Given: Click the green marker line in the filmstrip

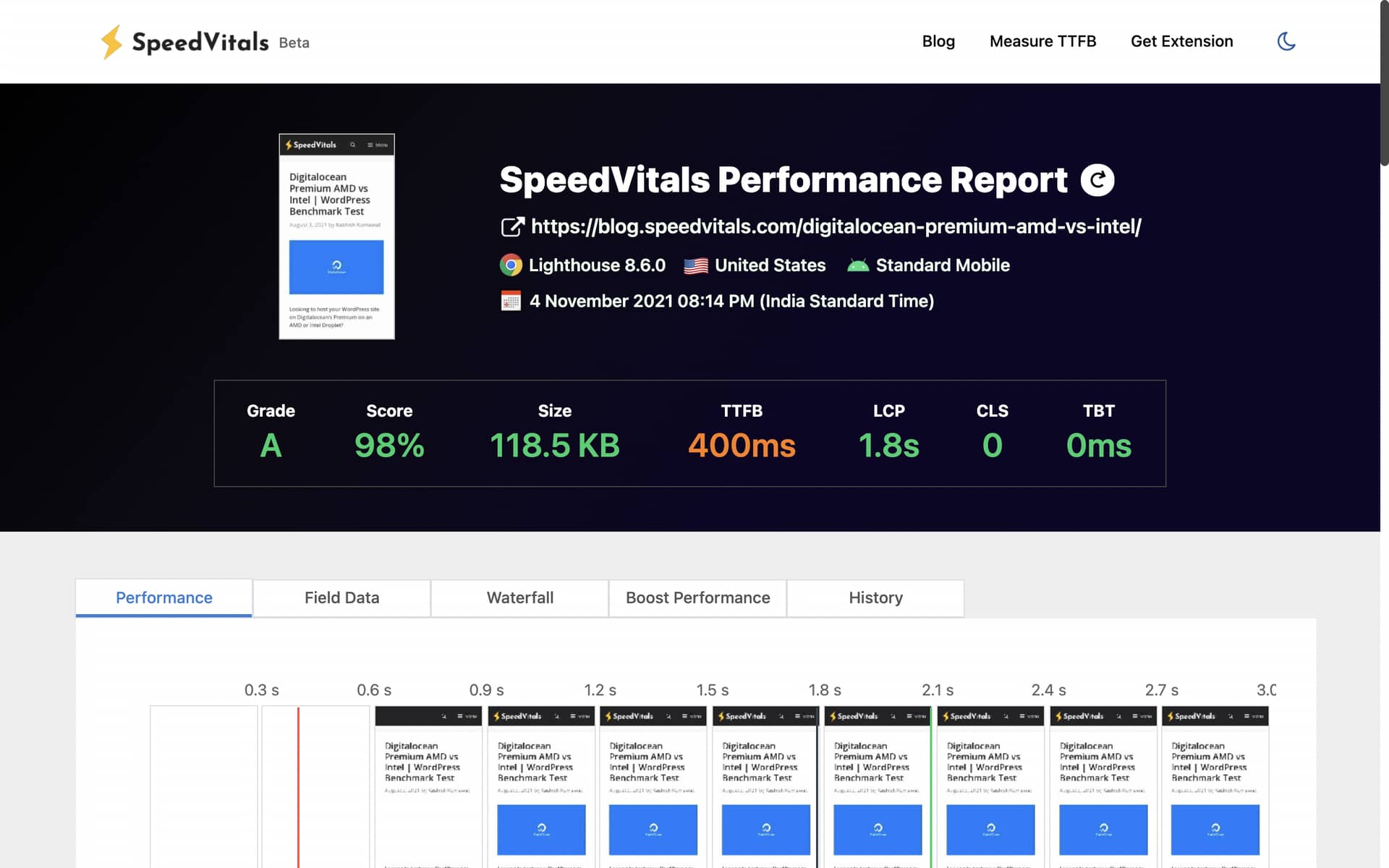Looking at the screenshot, I should [930, 787].
